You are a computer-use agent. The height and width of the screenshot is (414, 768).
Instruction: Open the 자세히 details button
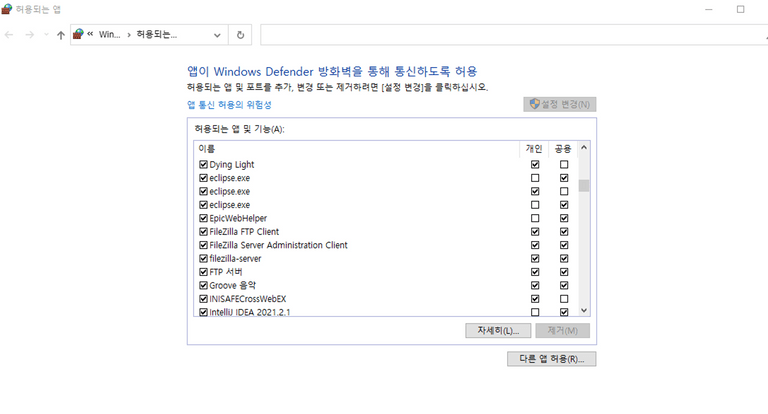tap(496, 331)
